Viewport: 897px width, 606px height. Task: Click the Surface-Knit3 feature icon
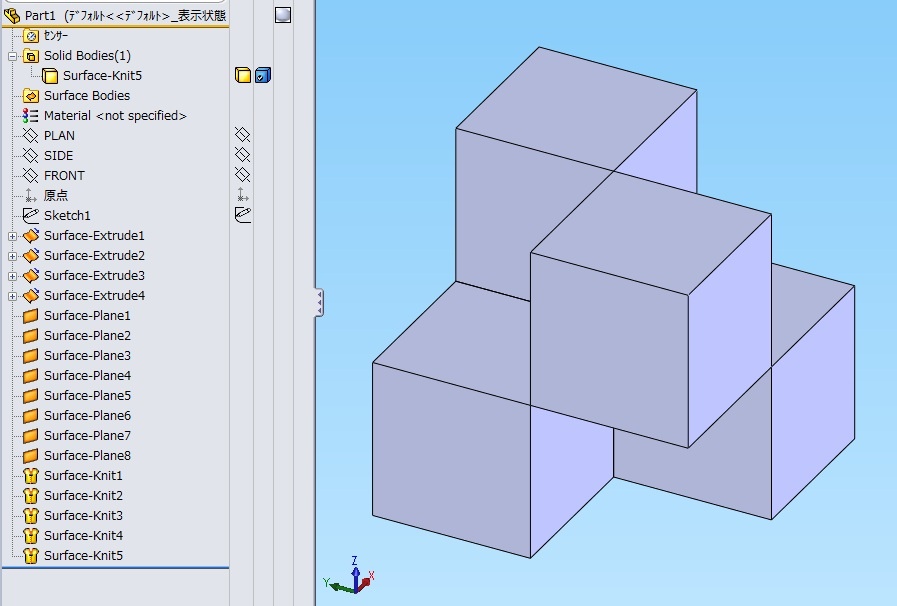31,516
